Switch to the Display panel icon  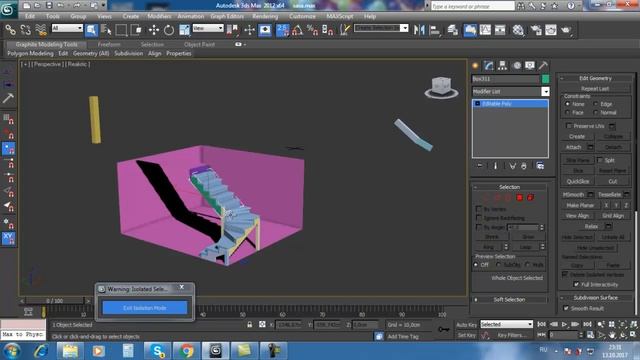pyautogui.click(x=530, y=65)
